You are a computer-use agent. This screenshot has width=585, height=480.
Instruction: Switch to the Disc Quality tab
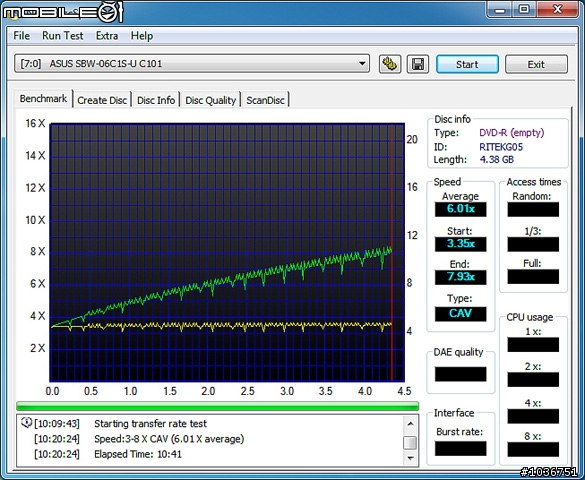tap(210, 100)
